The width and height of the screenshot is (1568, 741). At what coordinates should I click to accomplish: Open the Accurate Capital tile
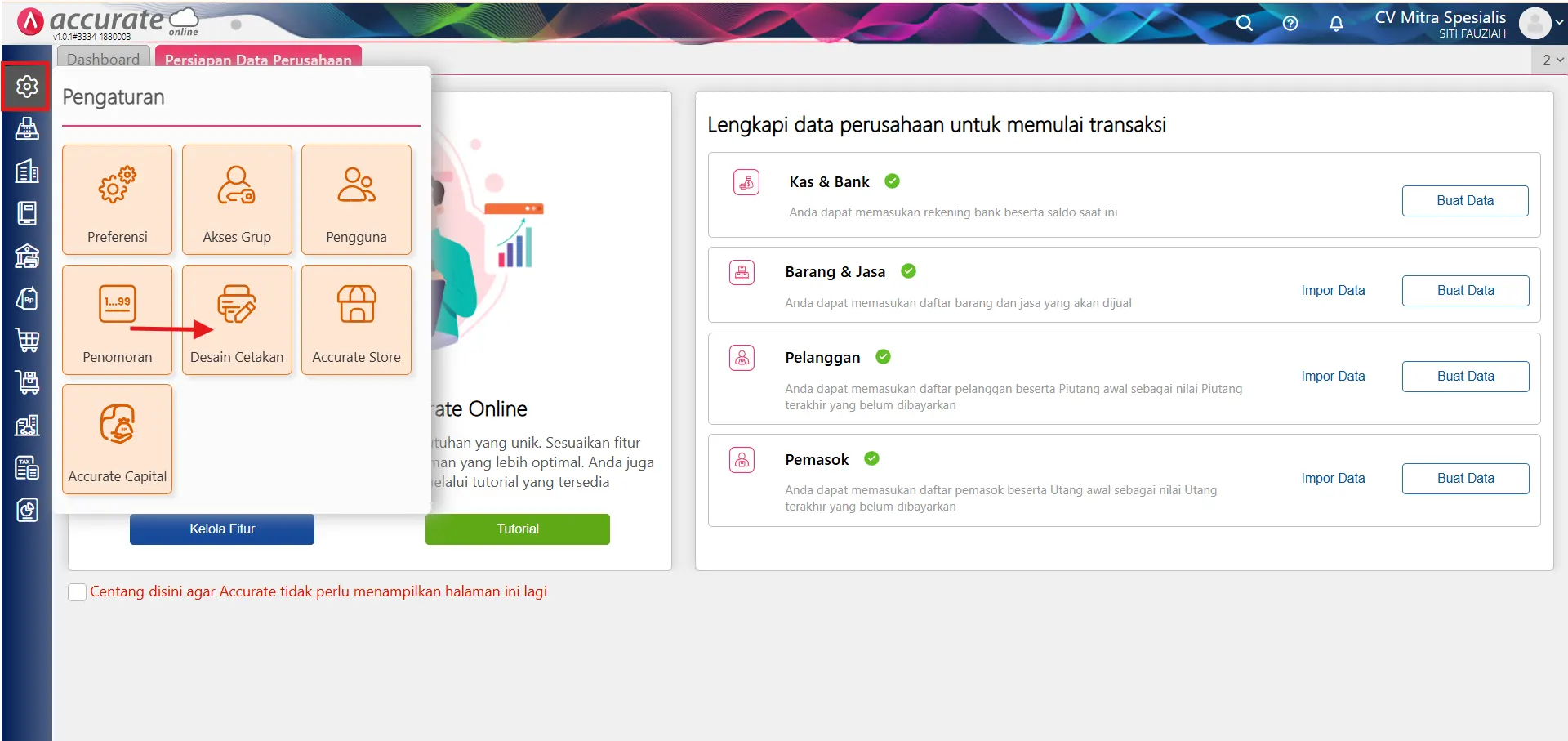(x=117, y=440)
